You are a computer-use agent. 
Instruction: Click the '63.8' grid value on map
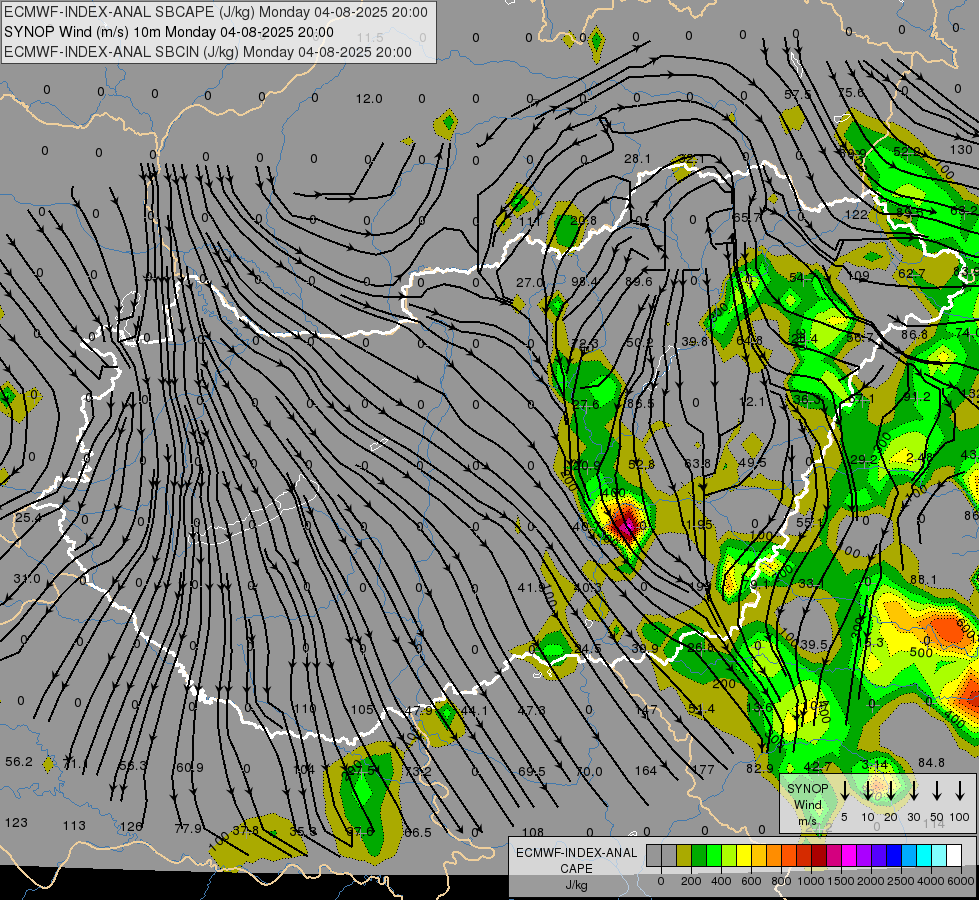coord(697,463)
